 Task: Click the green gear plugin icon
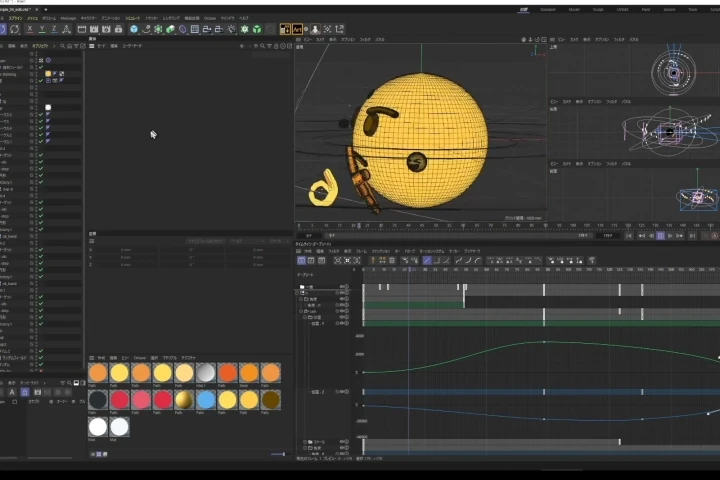[245, 29]
